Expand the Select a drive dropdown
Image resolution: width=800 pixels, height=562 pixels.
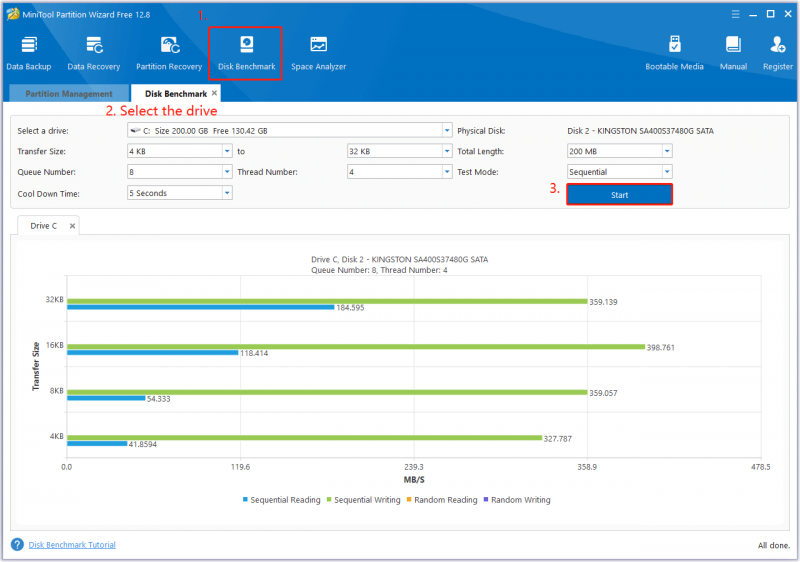[447, 131]
